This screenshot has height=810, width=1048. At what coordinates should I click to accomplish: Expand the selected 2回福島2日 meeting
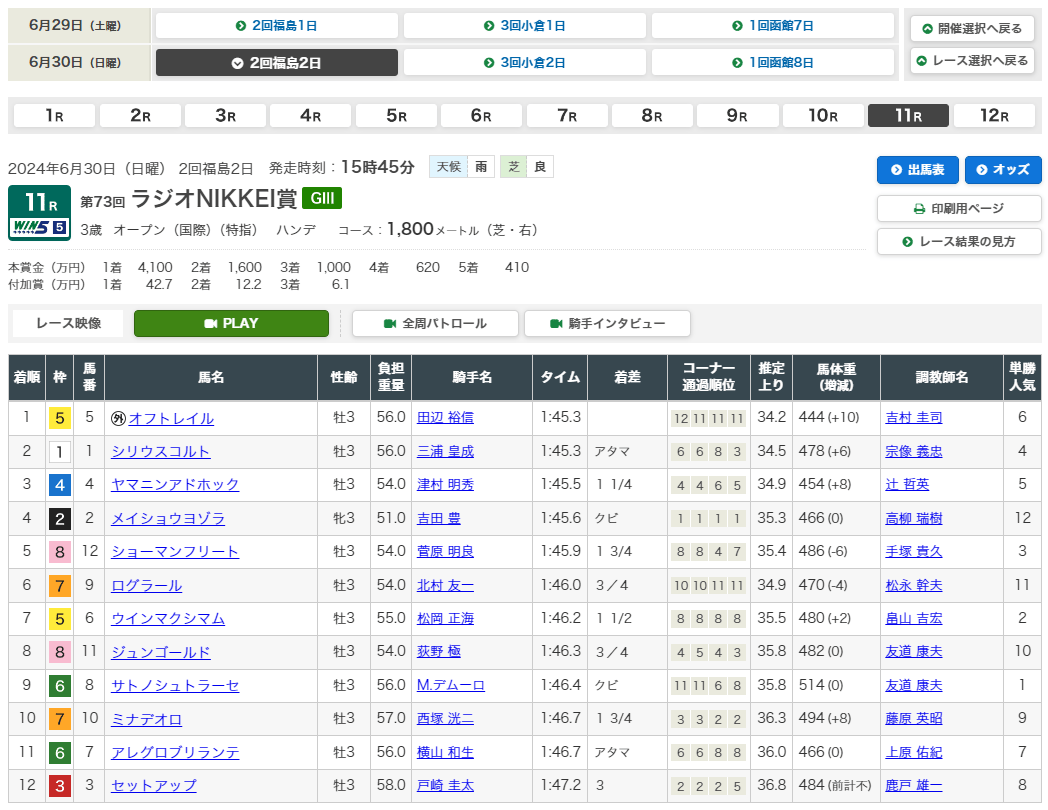tap(276, 63)
